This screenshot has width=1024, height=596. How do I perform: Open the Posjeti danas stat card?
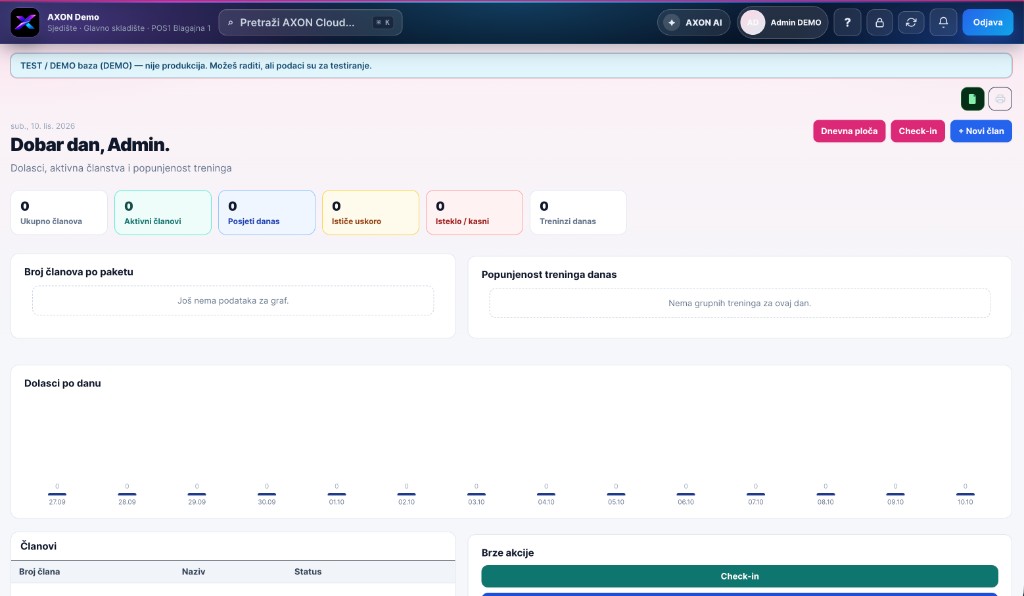click(266, 212)
